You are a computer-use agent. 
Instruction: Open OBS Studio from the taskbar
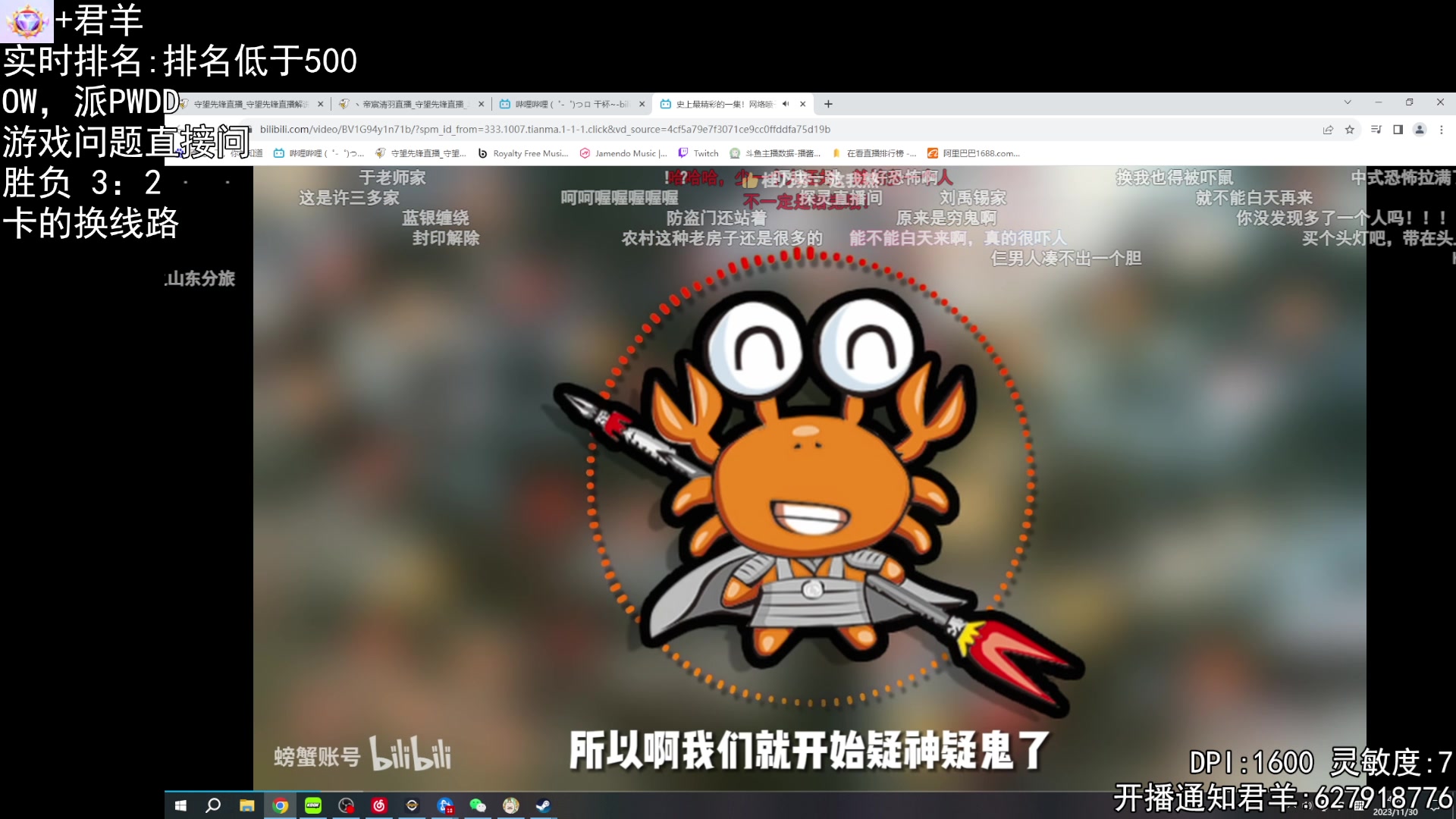tap(347, 805)
